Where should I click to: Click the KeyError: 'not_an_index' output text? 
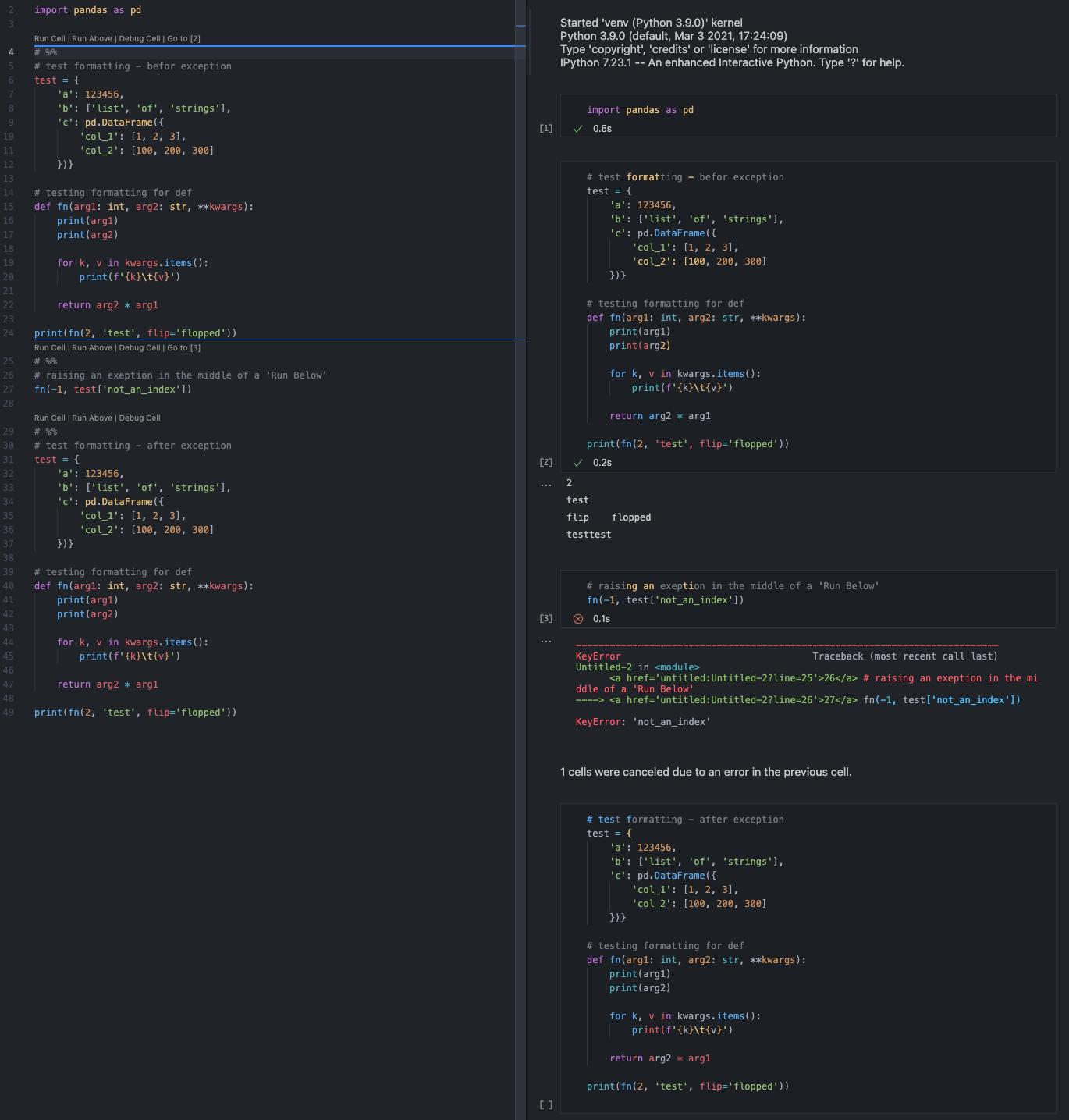(x=641, y=721)
